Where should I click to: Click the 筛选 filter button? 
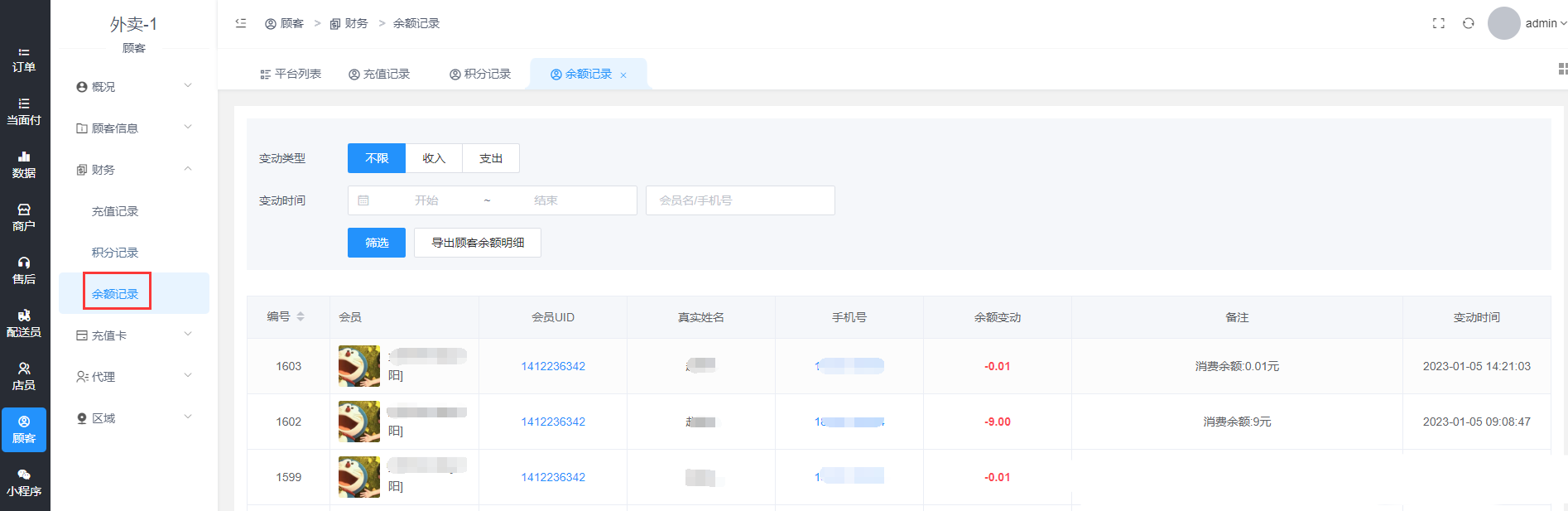(x=377, y=243)
